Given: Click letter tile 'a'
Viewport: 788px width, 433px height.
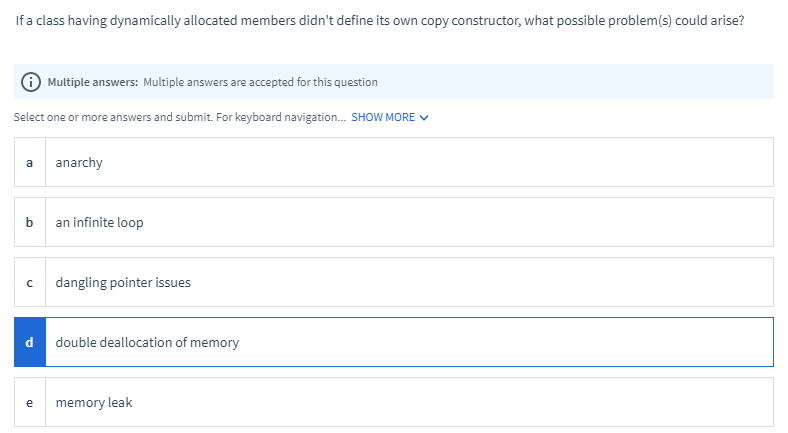Looking at the screenshot, I should pos(30,162).
